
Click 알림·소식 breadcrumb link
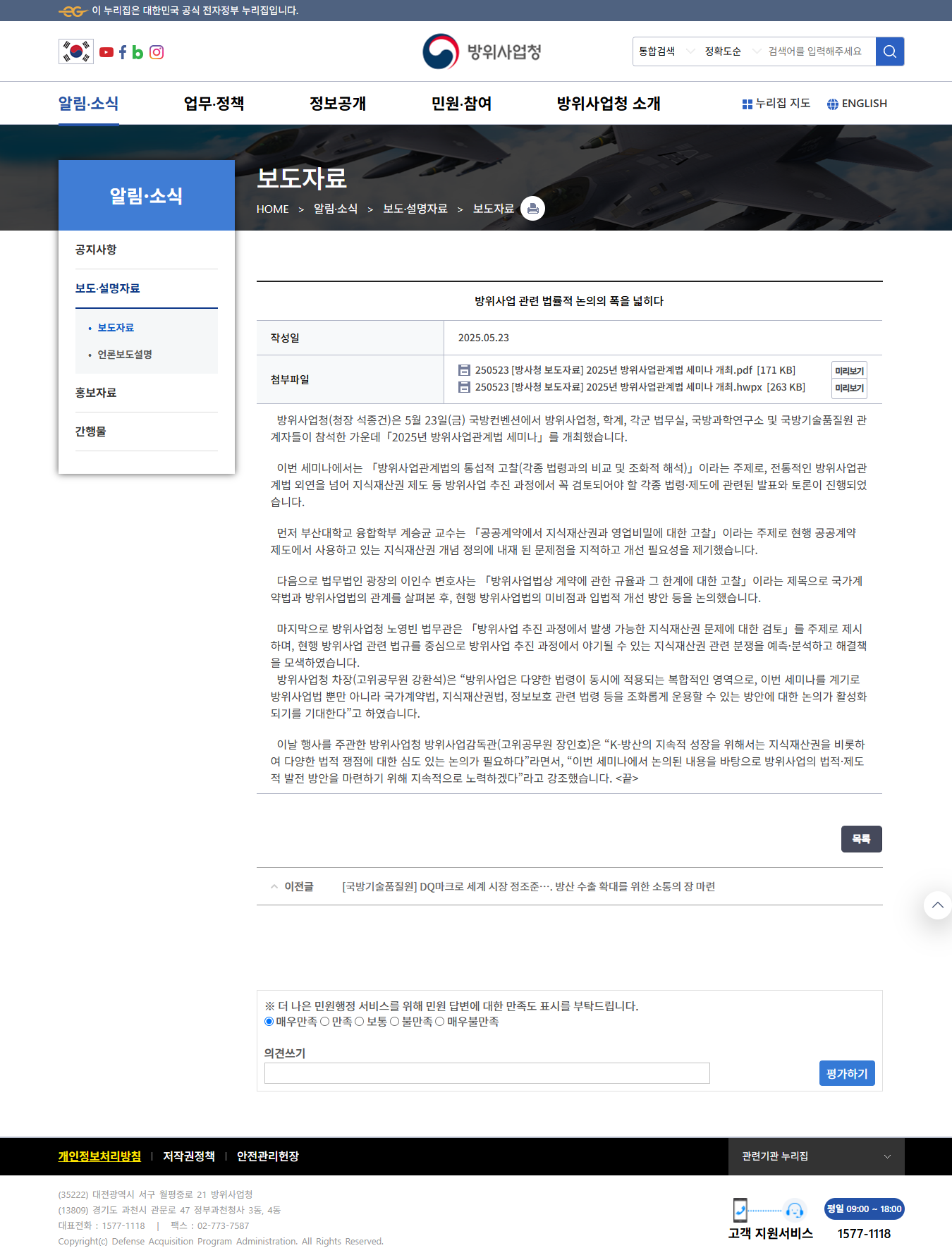(x=336, y=209)
